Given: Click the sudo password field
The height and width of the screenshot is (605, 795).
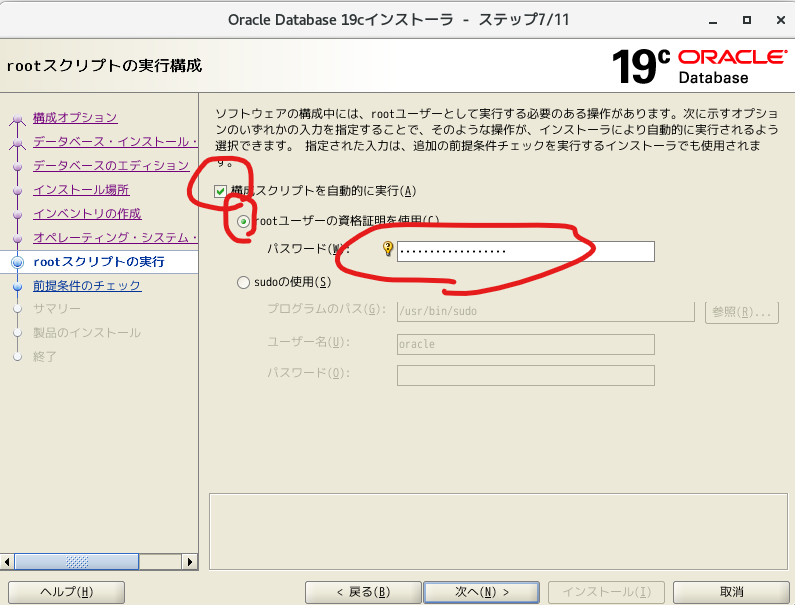Looking at the screenshot, I should click(x=526, y=375).
